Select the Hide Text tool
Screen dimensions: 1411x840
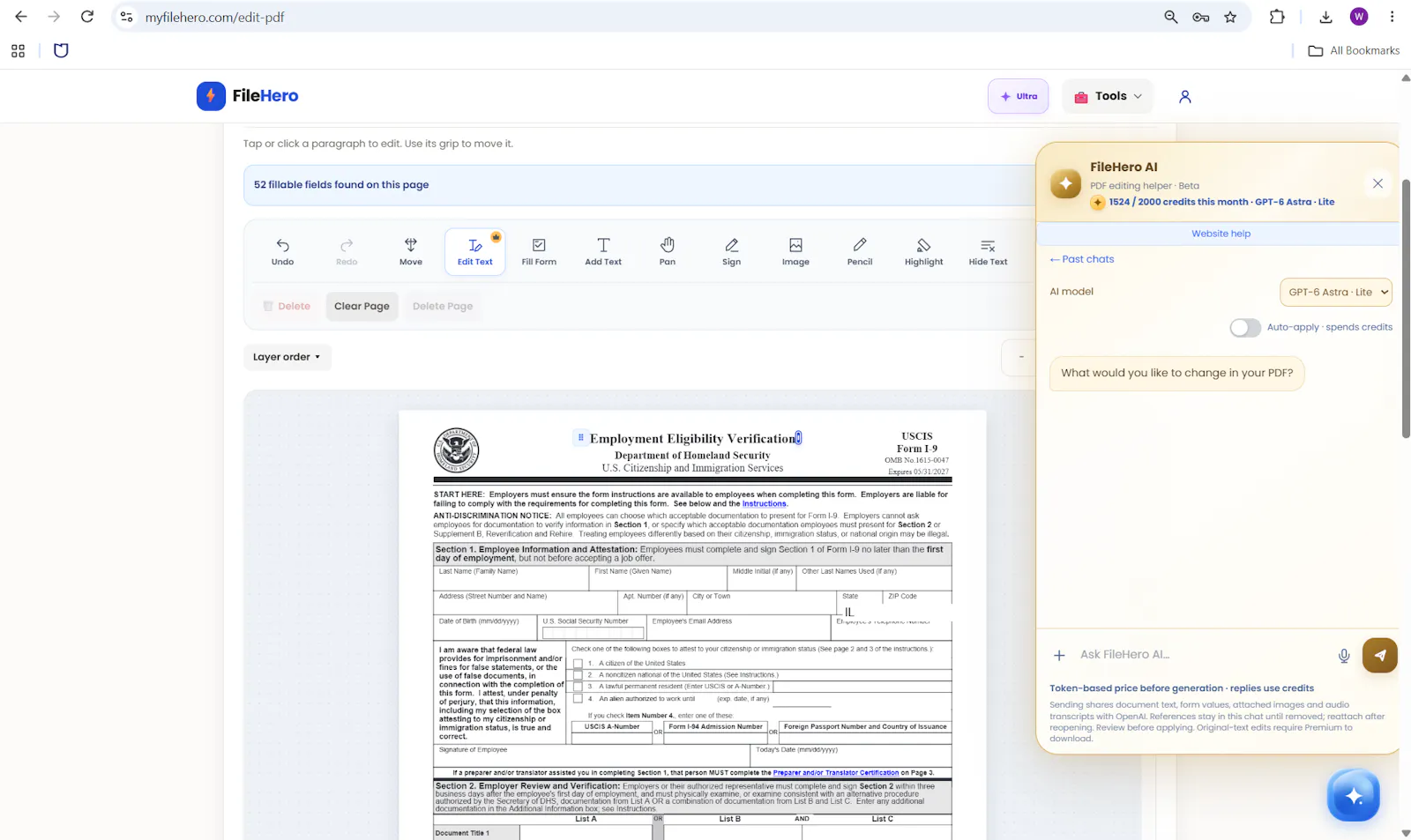pos(988,251)
